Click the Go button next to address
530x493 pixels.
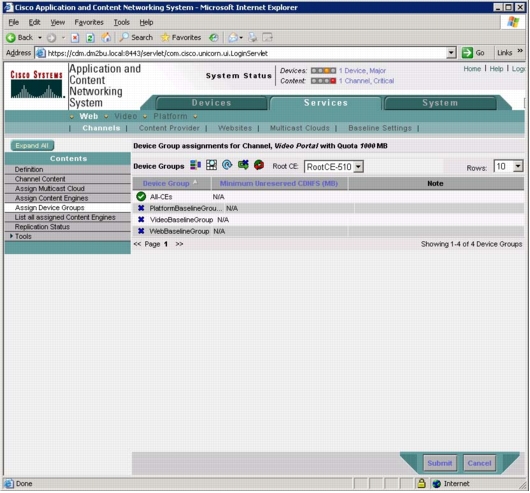pyautogui.click(x=473, y=53)
